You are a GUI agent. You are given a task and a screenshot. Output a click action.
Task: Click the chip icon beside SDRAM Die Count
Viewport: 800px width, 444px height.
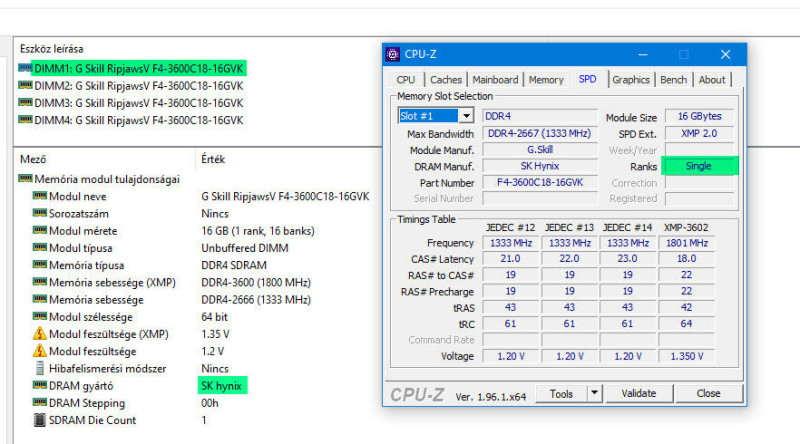coord(39,420)
